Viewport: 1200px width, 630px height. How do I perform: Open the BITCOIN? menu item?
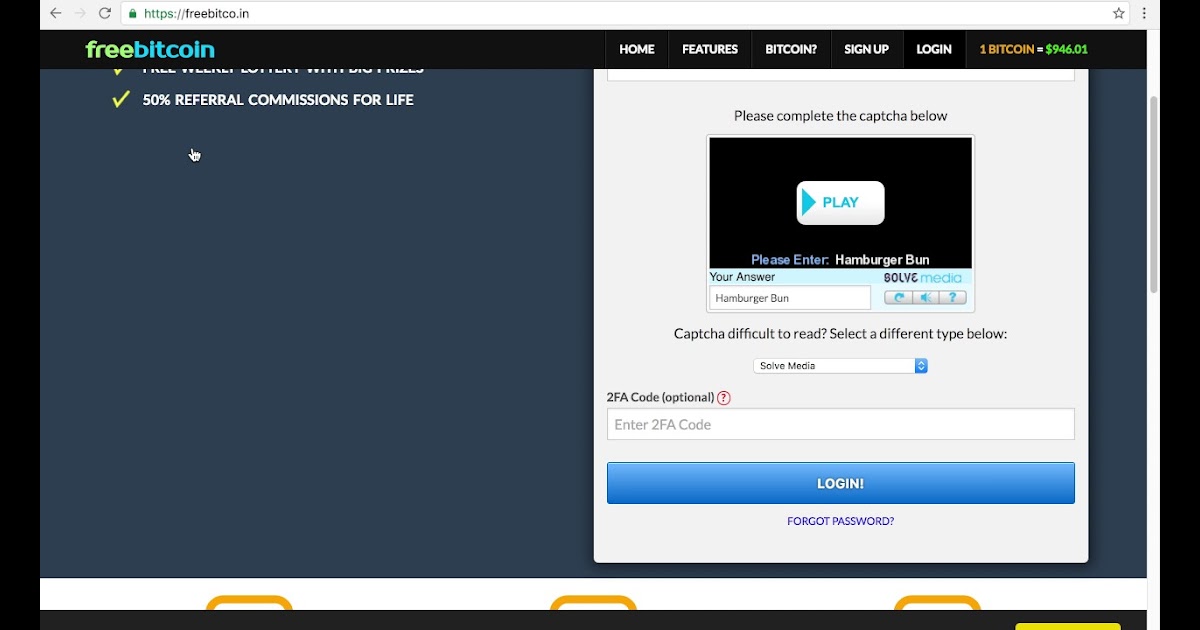click(791, 49)
